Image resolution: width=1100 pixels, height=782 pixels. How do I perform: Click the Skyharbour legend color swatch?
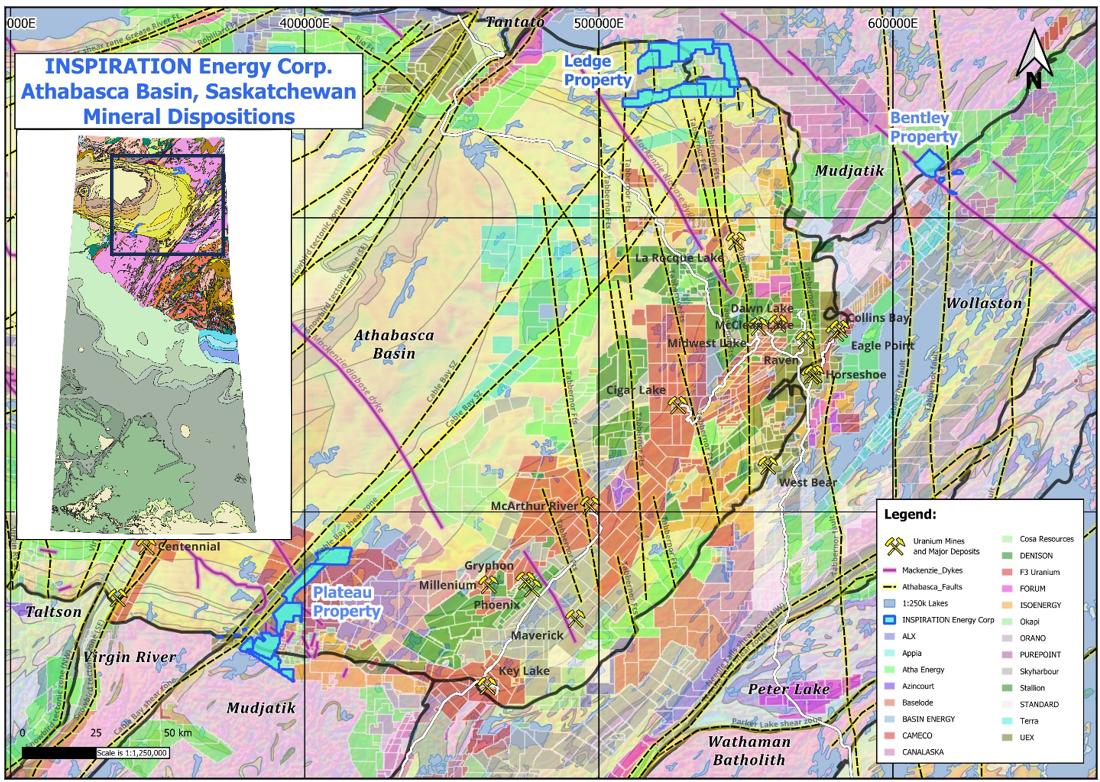[1007, 671]
